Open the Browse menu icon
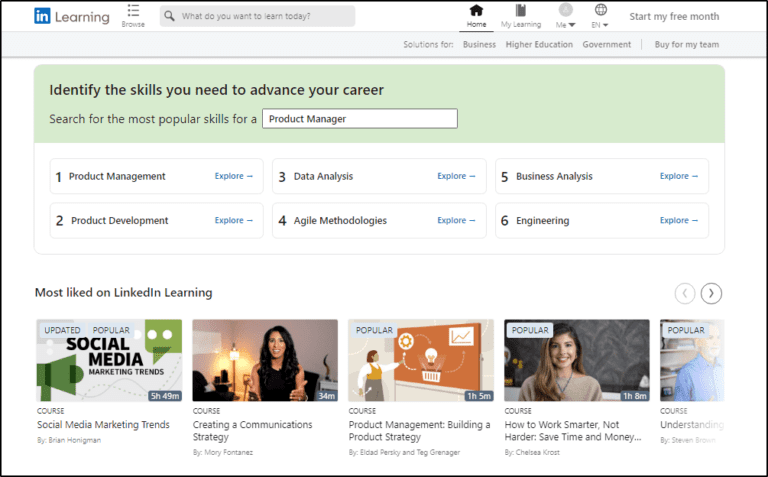 point(133,11)
